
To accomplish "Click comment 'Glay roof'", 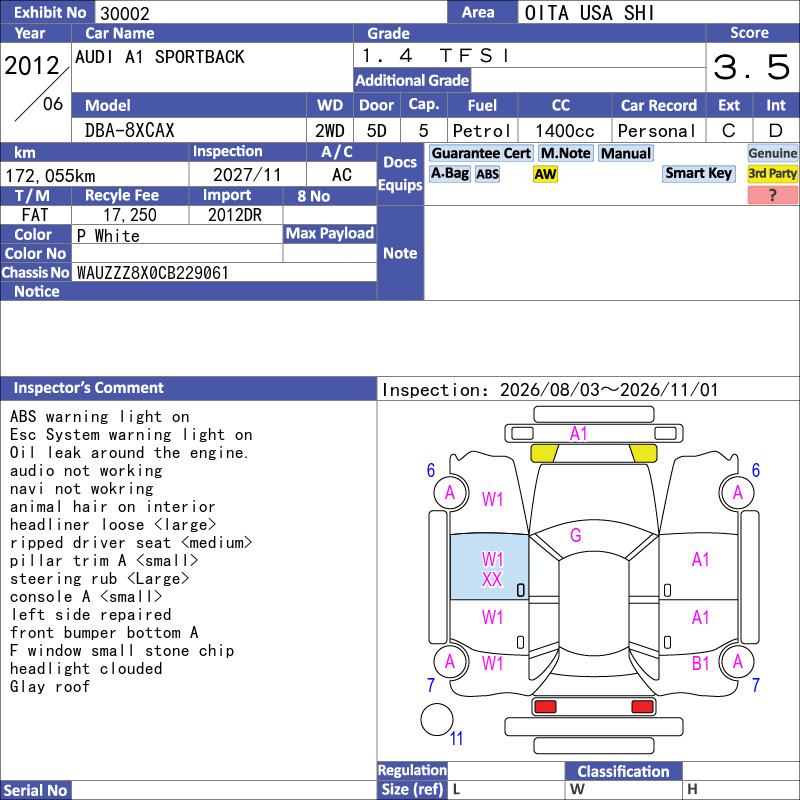I will click(50, 687).
